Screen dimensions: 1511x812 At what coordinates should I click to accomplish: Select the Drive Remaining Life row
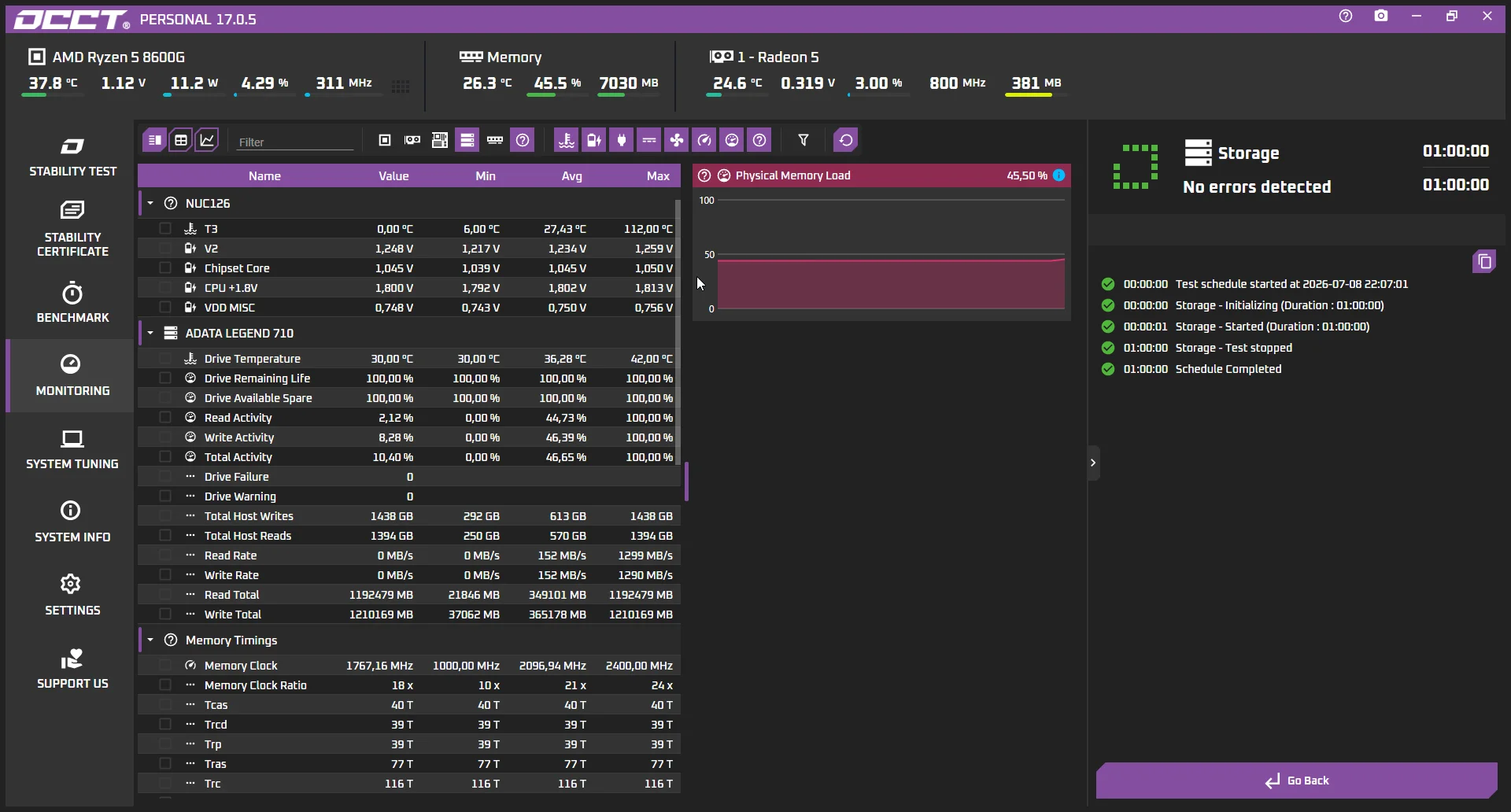[x=408, y=378]
